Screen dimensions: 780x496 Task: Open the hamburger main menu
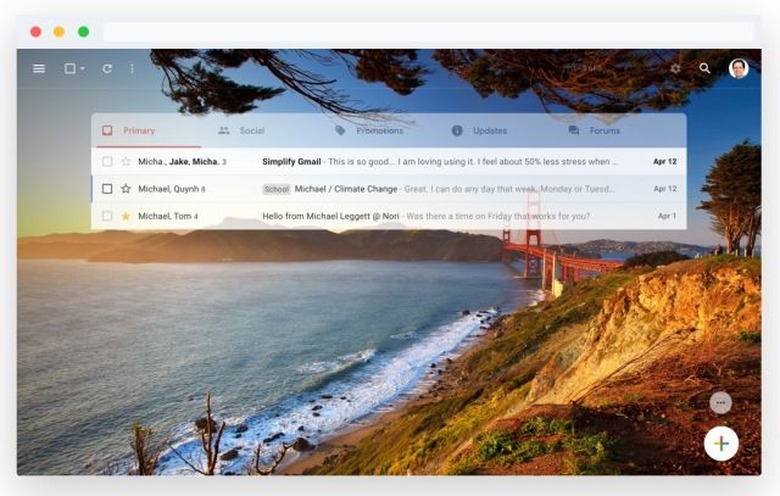(x=39, y=69)
